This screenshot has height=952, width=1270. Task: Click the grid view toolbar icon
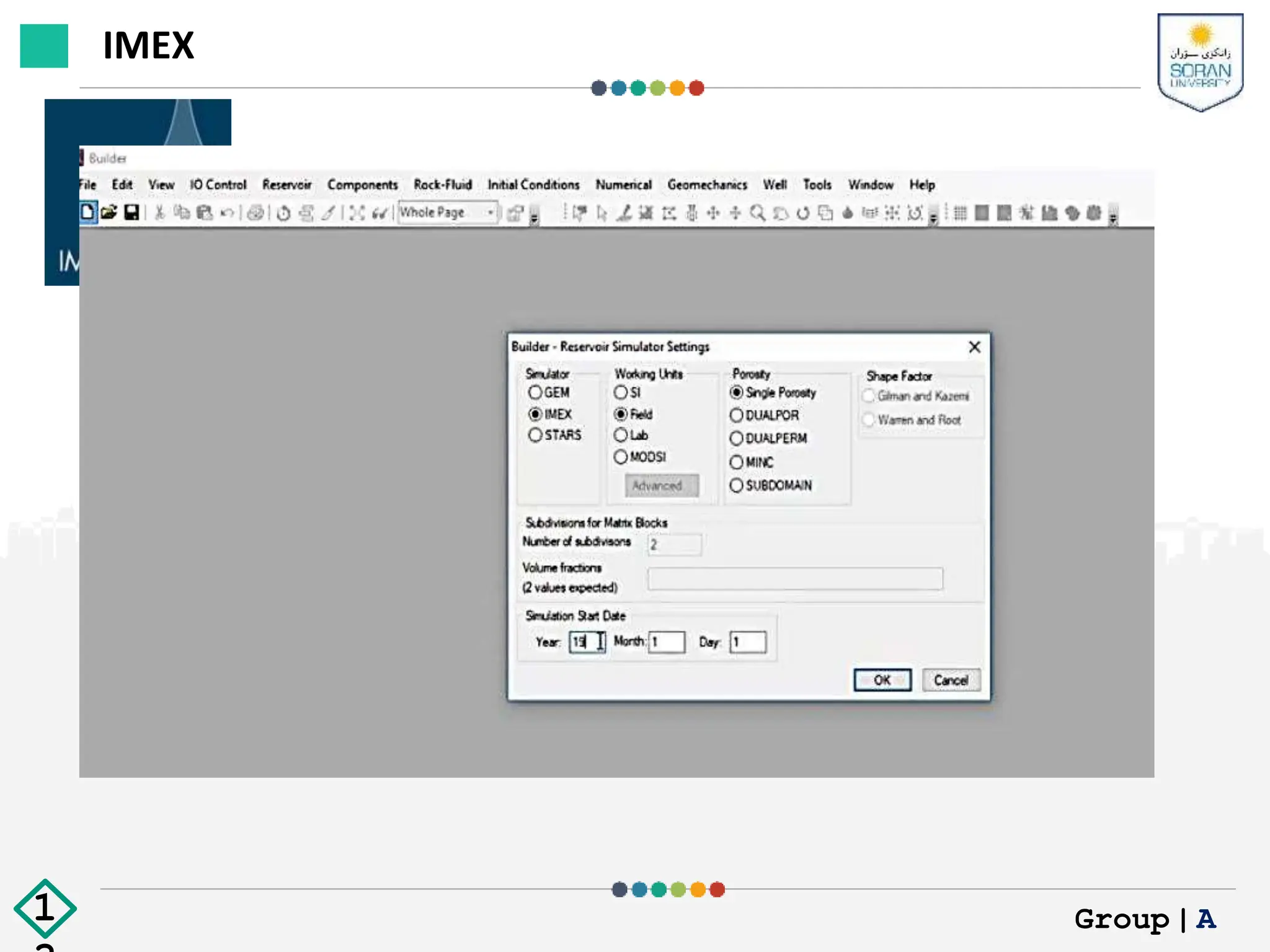(960, 213)
